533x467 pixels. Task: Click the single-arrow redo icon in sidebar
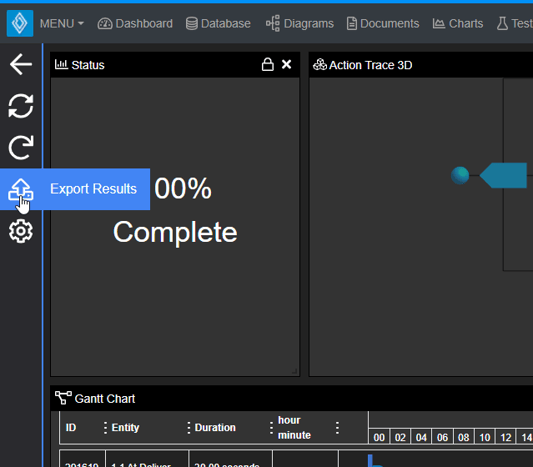21,148
